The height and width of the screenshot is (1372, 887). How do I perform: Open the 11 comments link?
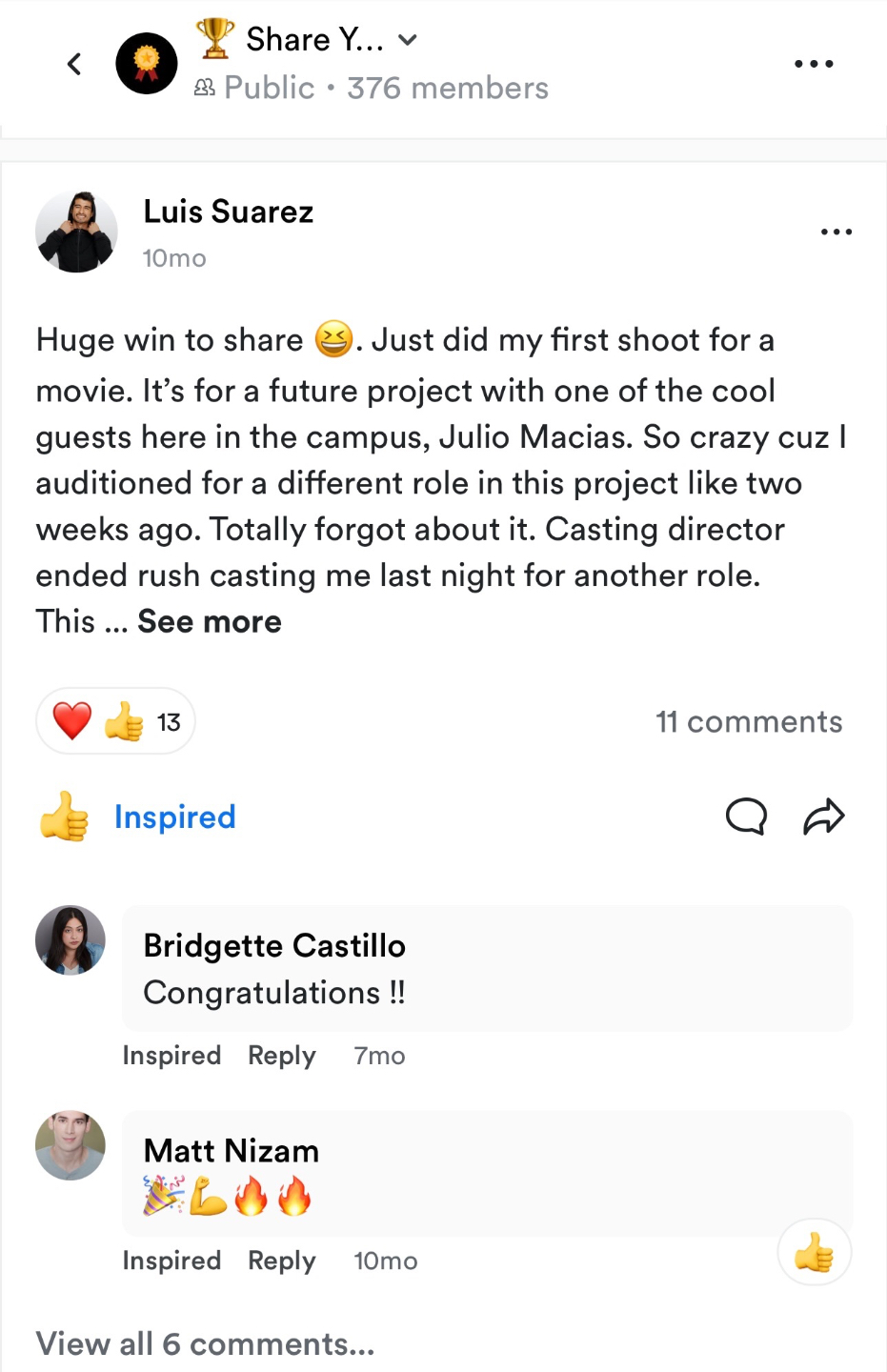click(748, 721)
